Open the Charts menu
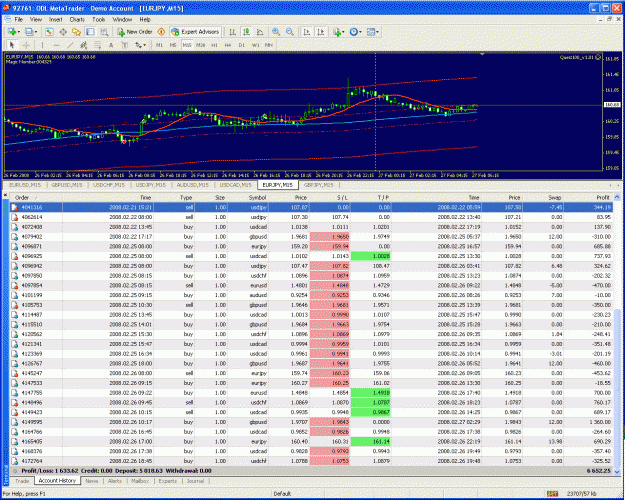 coord(77,20)
